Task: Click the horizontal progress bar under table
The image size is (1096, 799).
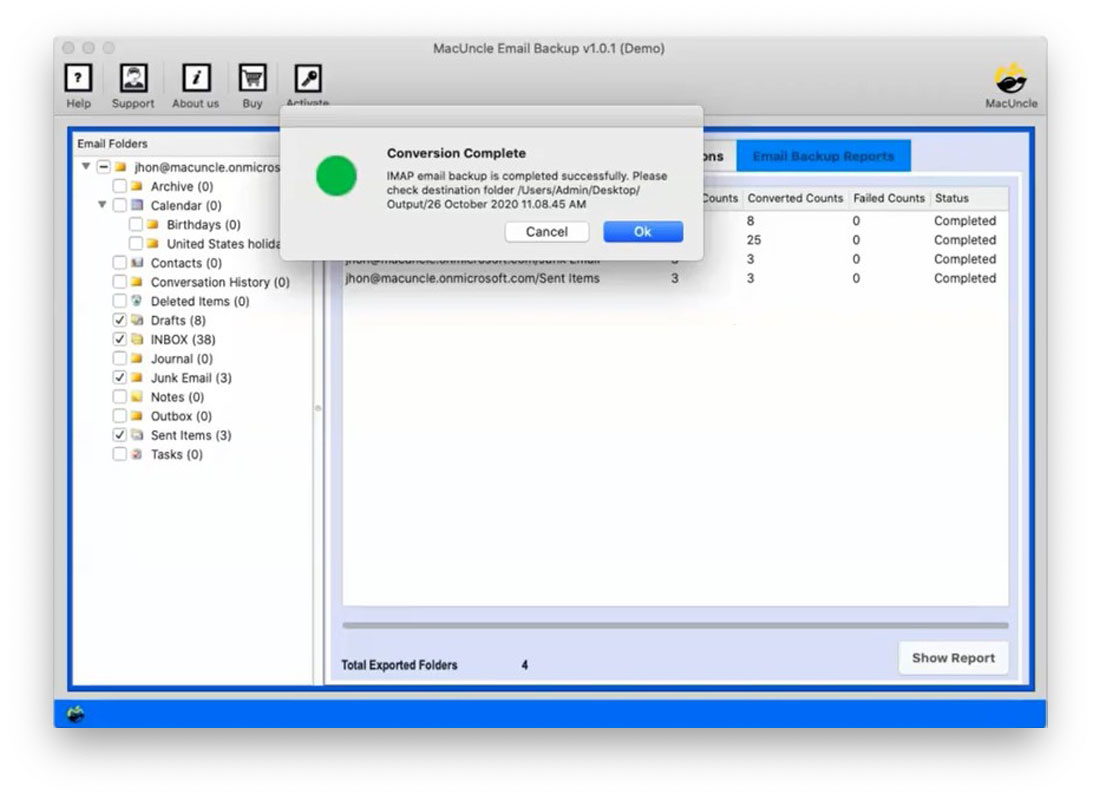Action: [675, 625]
